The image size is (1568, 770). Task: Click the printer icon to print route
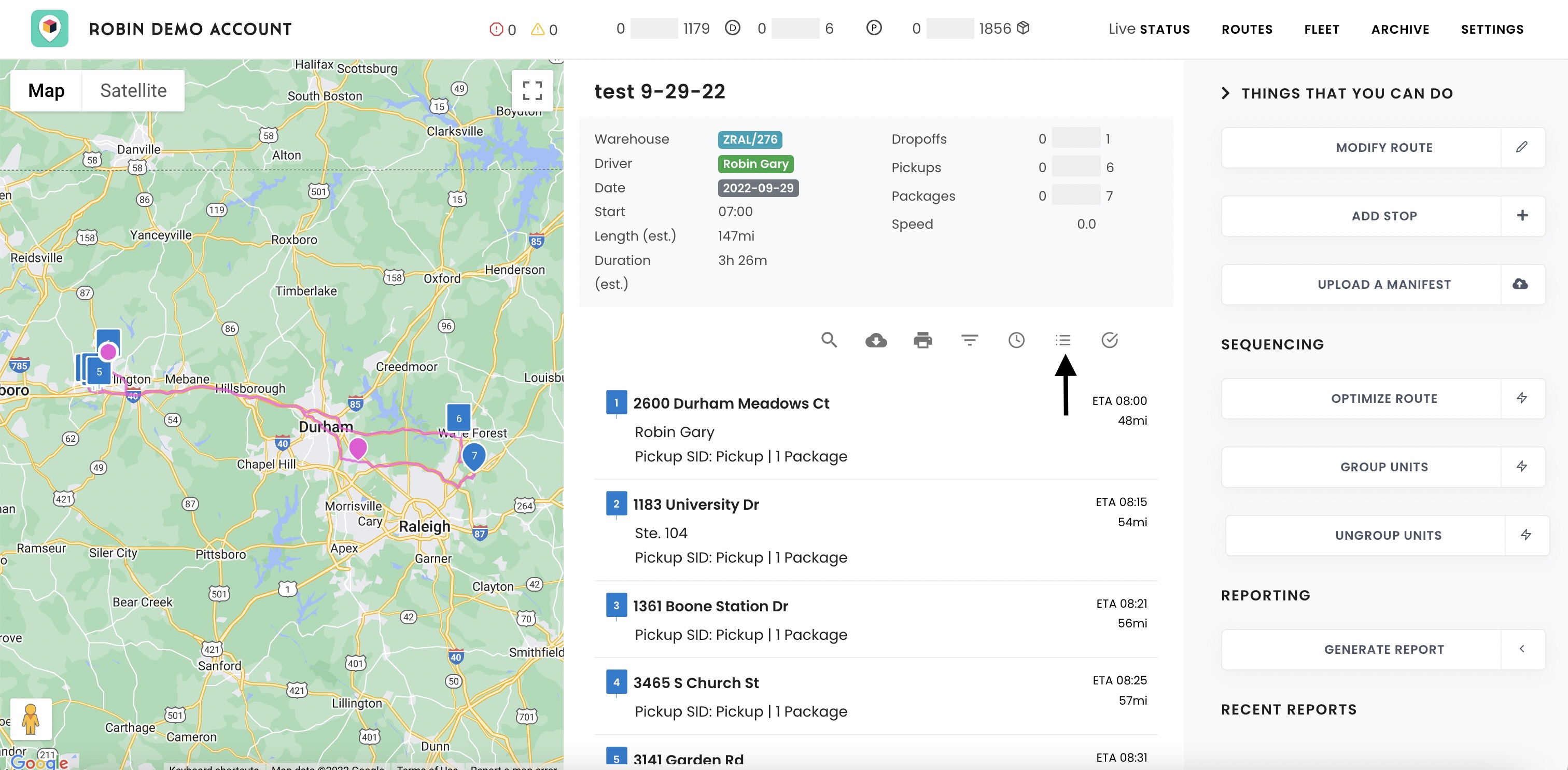[923, 340]
